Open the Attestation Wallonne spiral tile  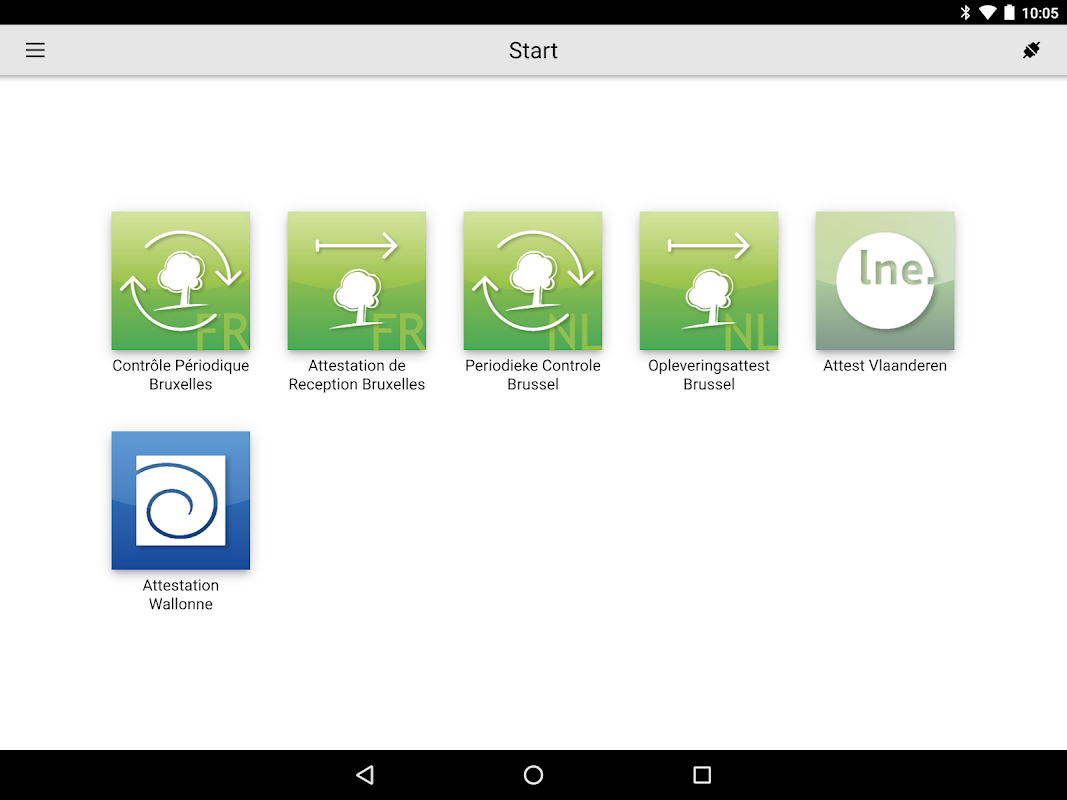click(x=180, y=500)
